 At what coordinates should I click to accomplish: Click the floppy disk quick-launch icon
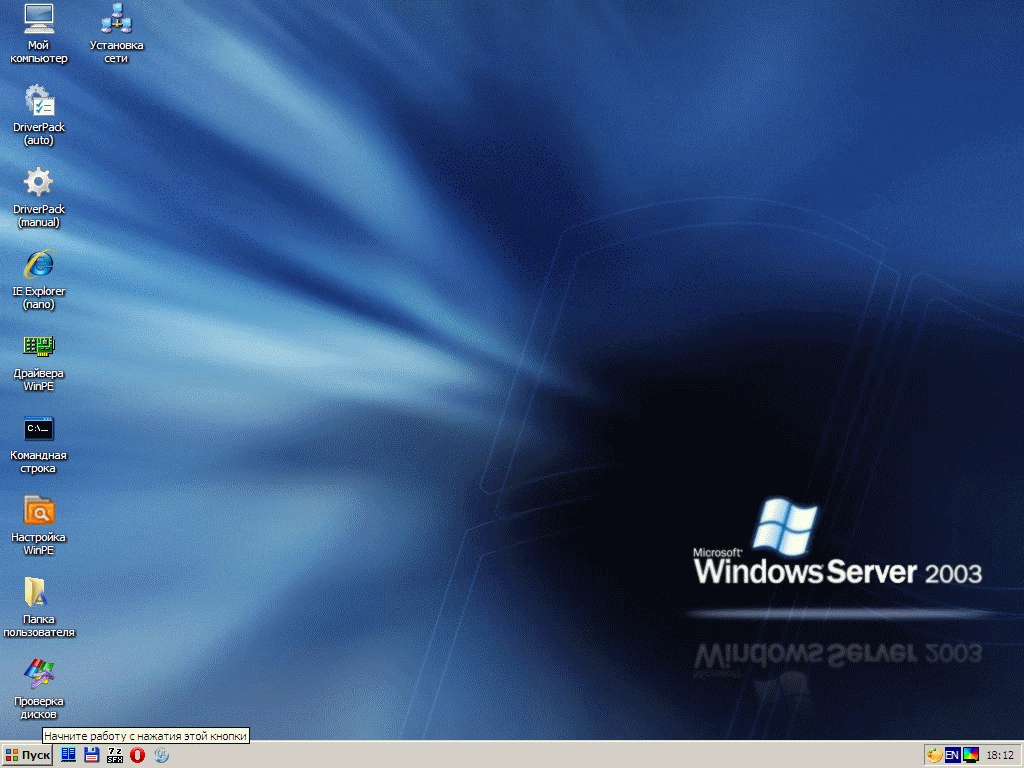(91, 755)
